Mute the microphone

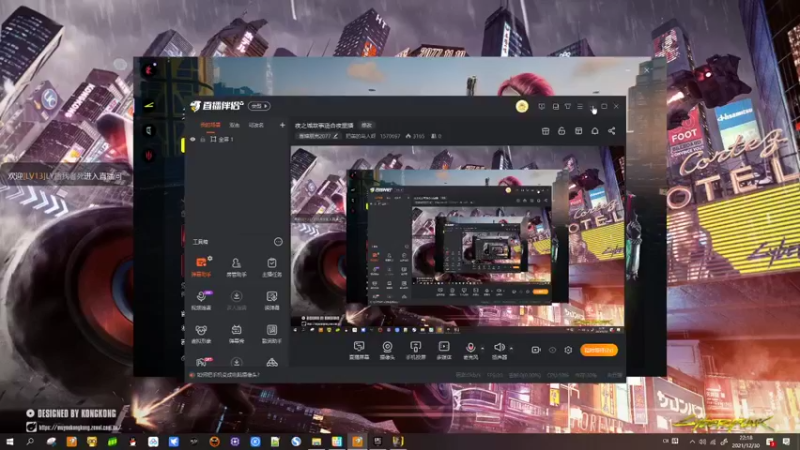pyautogui.click(x=470, y=350)
